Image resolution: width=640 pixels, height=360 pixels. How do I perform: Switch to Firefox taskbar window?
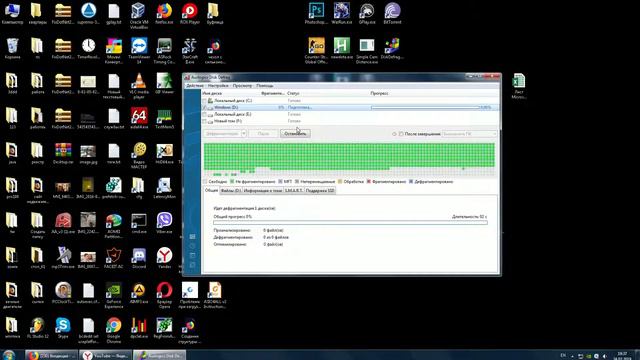tap(51, 355)
